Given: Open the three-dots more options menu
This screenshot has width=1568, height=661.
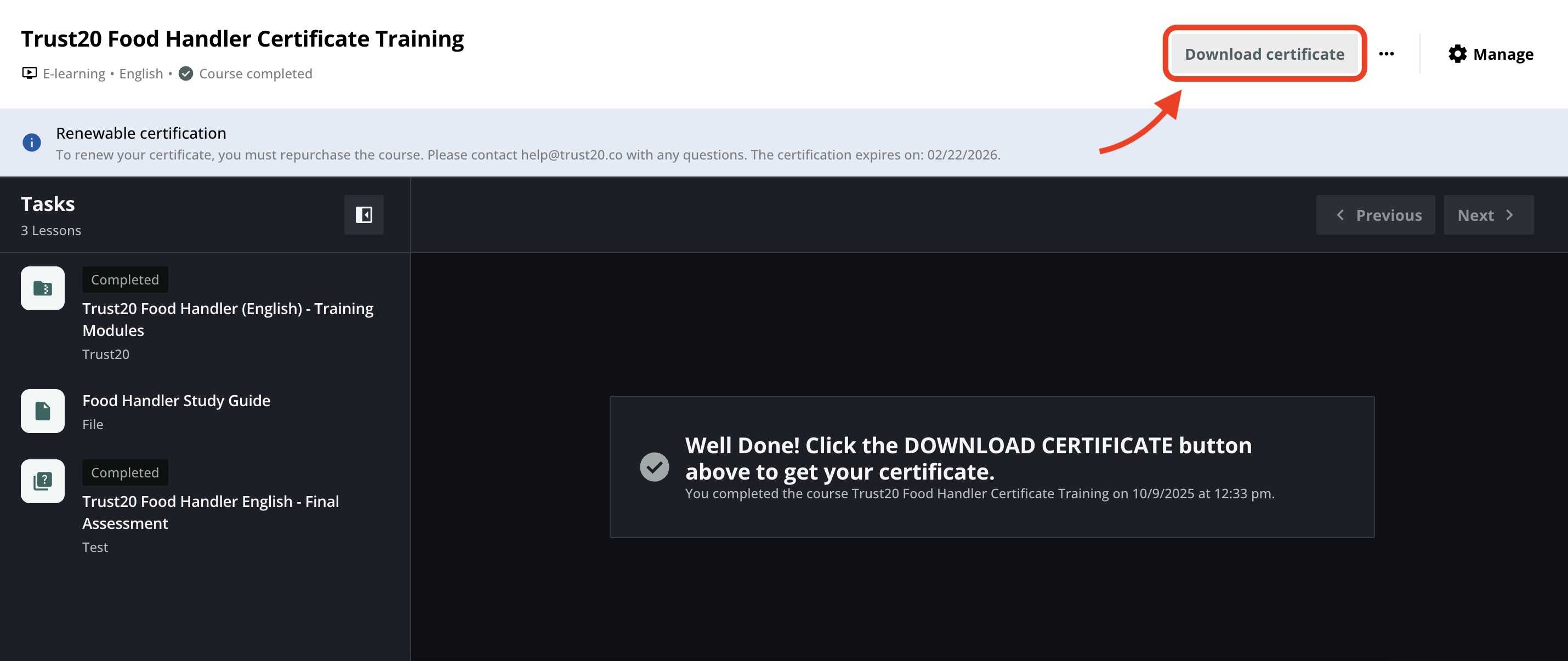Looking at the screenshot, I should click(x=1386, y=54).
